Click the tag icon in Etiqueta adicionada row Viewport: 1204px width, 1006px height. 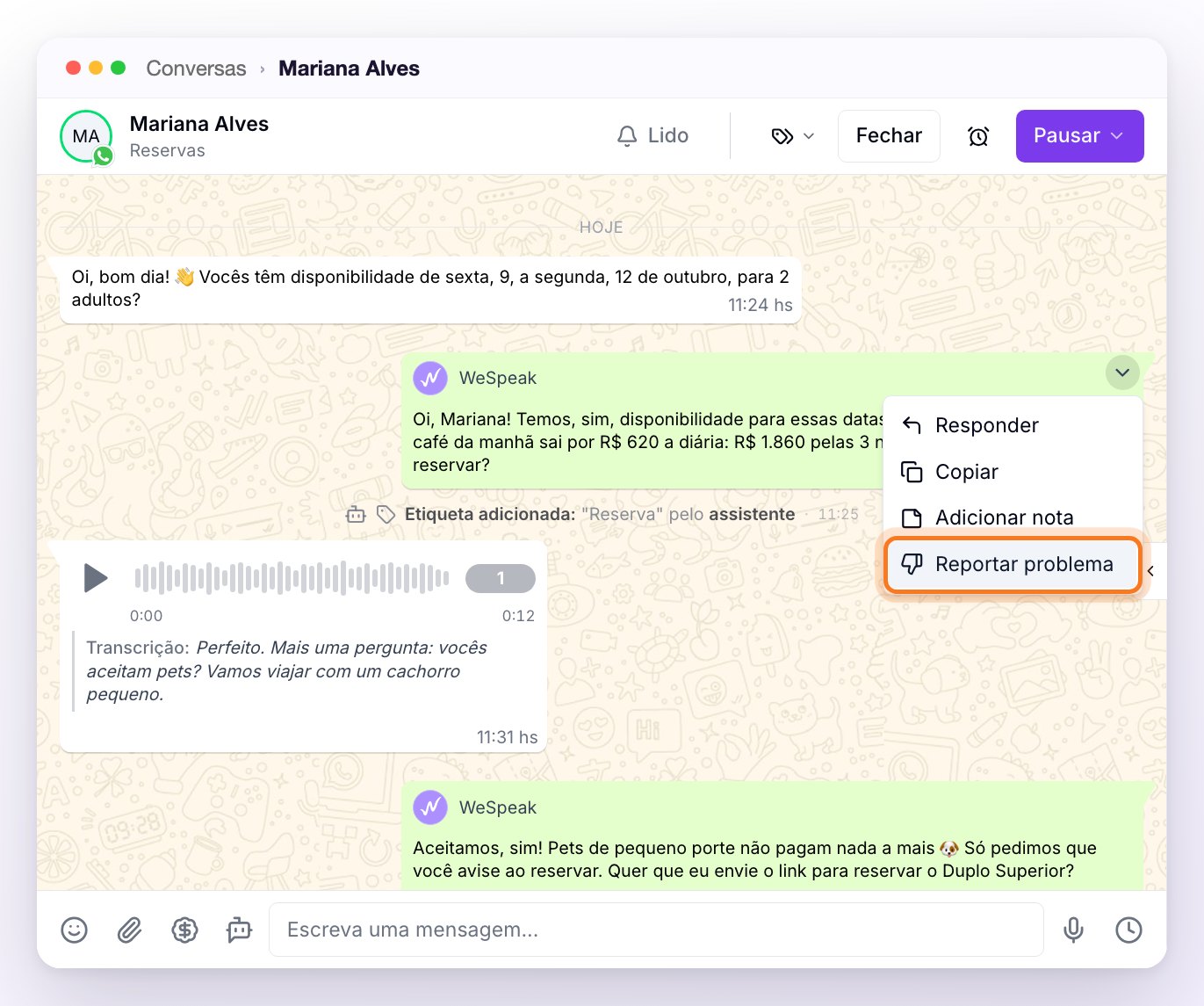[x=386, y=515]
